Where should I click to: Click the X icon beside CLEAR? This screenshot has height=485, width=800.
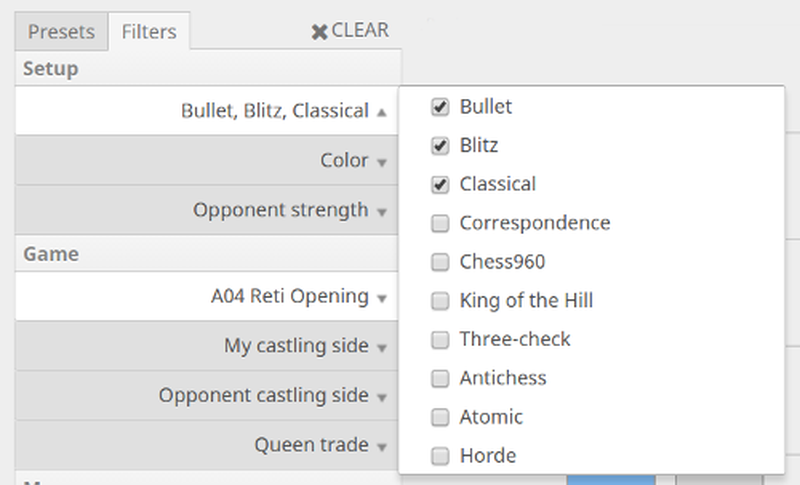319,32
